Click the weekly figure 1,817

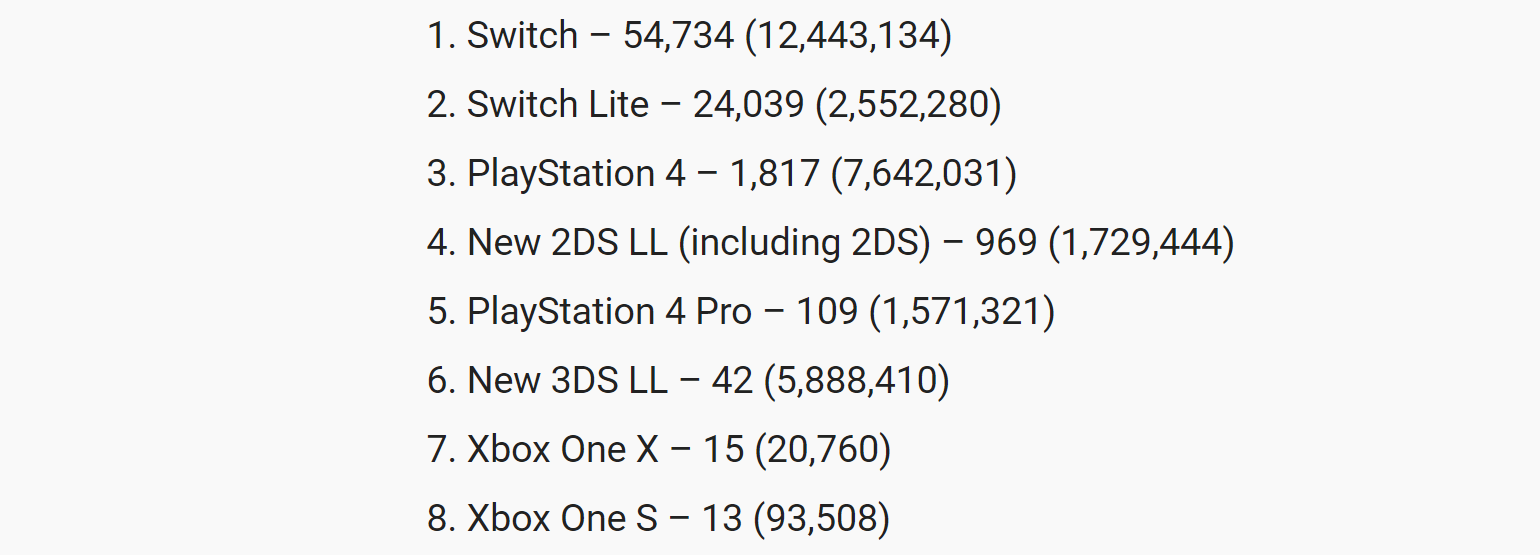coord(775,174)
